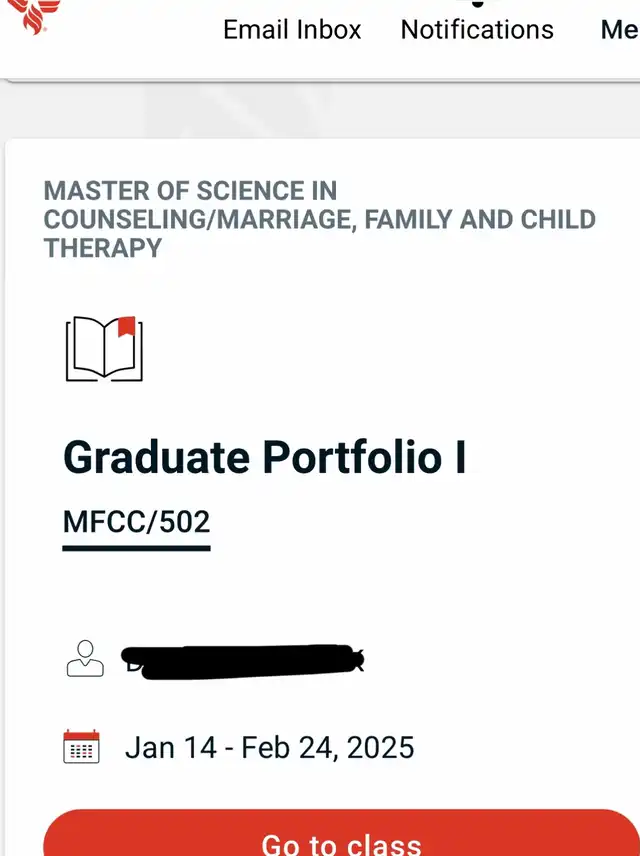Click the dark underline beneath MFCC/502
The width and height of the screenshot is (640, 856).
click(136, 547)
